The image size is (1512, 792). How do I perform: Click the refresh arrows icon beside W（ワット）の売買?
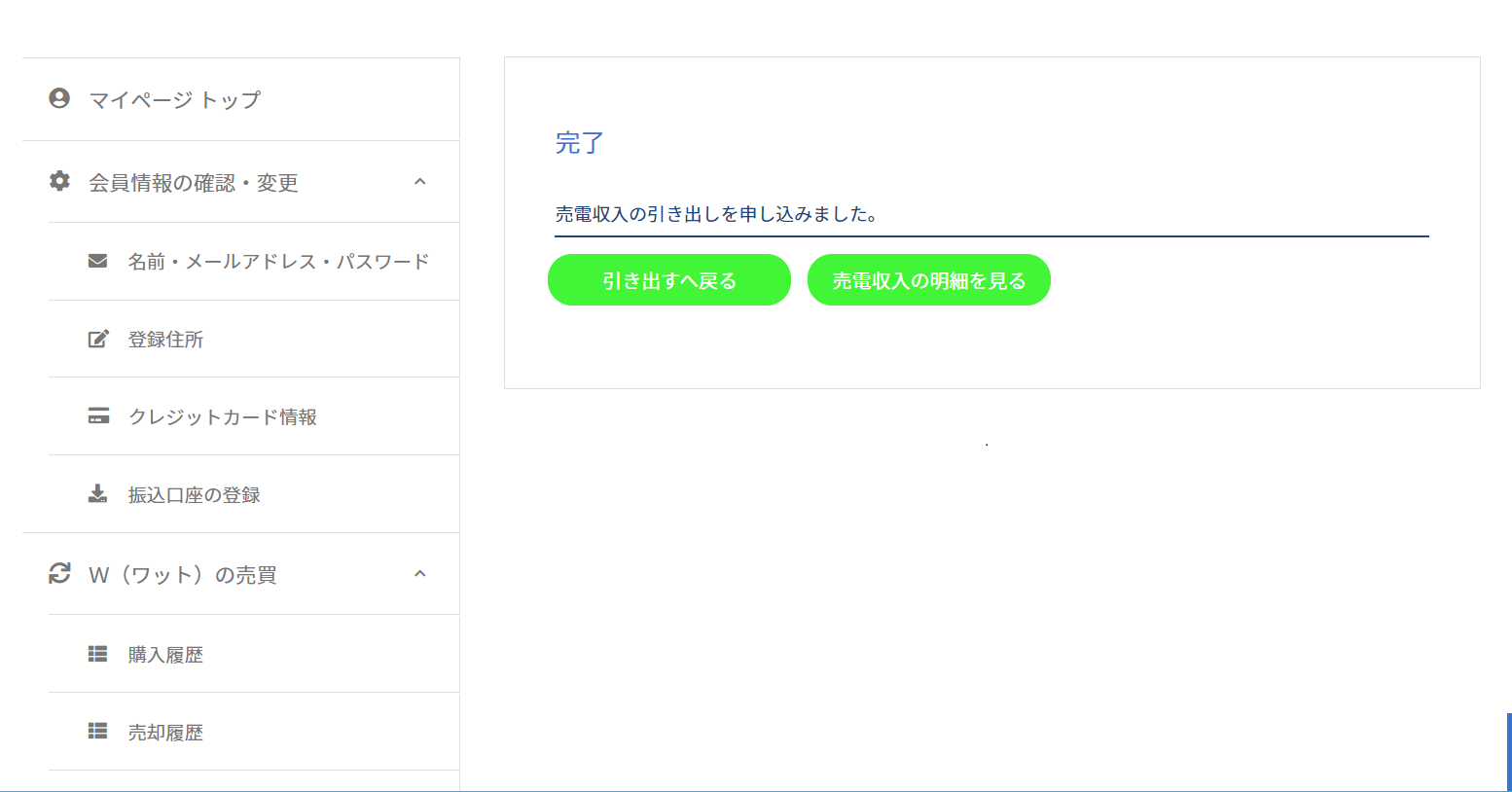[x=59, y=574]
